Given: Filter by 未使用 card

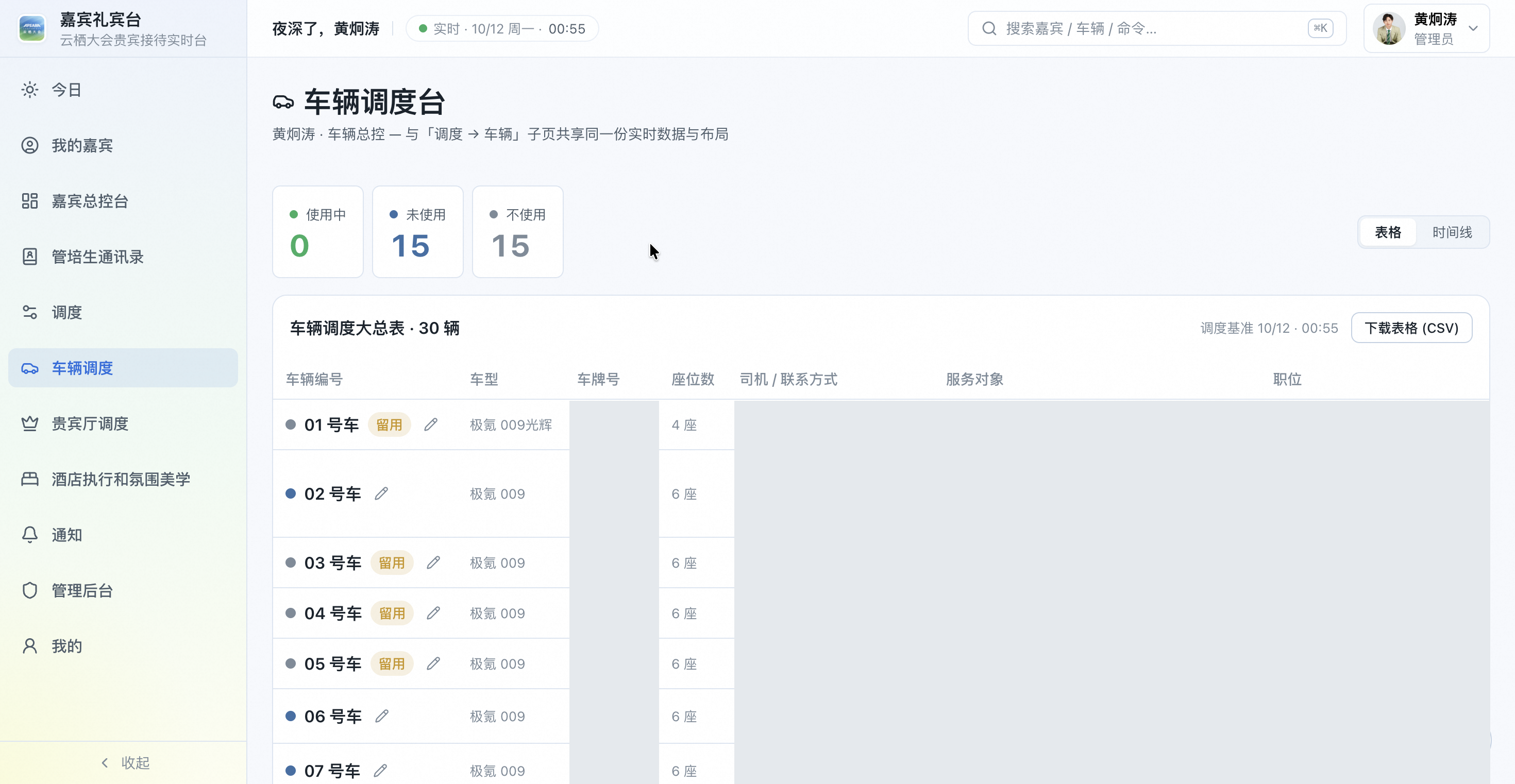Looking at the screenshot, I should (x=417, y=232).
